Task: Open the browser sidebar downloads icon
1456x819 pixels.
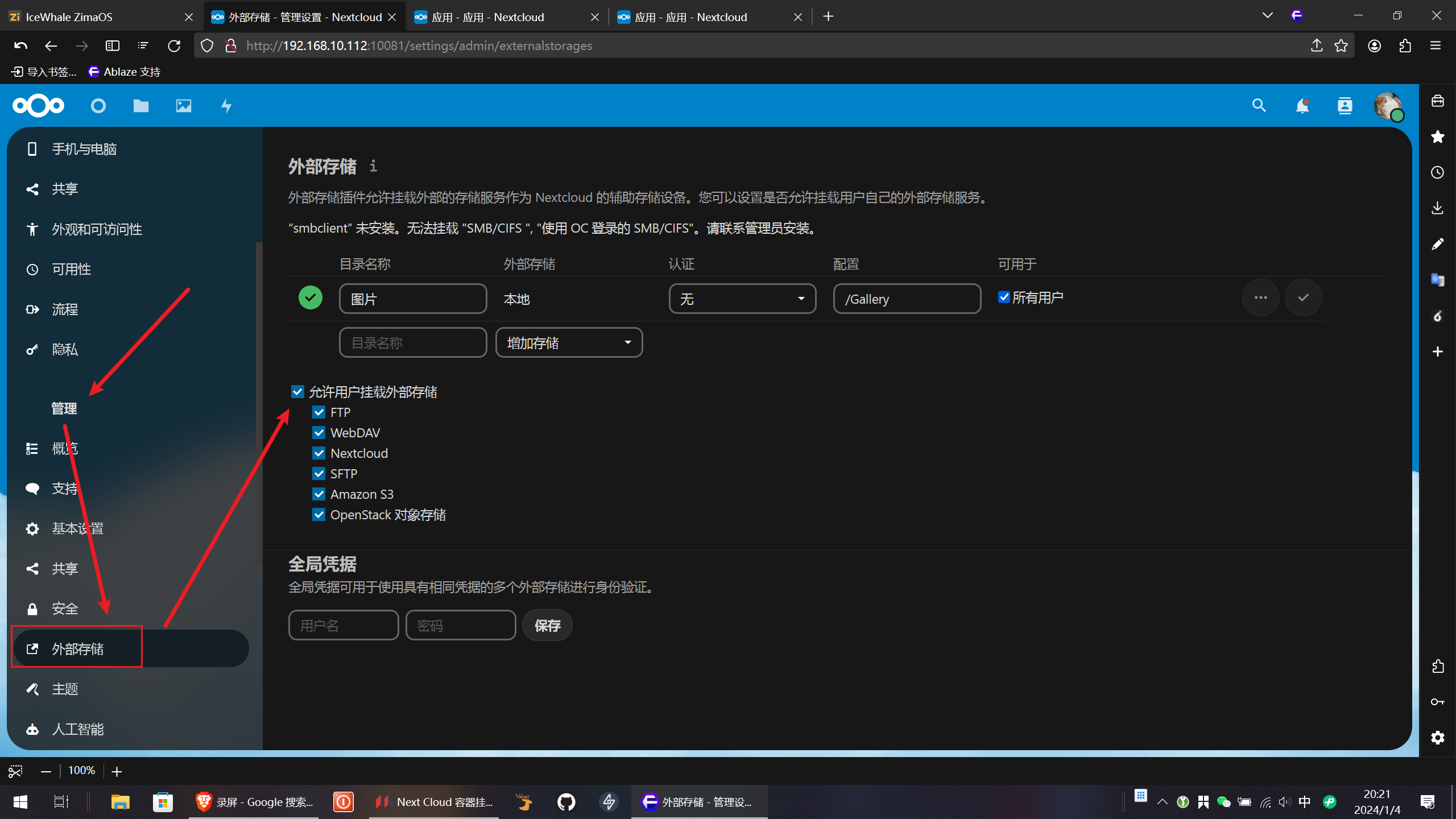Action: [x=1438, y=208]
